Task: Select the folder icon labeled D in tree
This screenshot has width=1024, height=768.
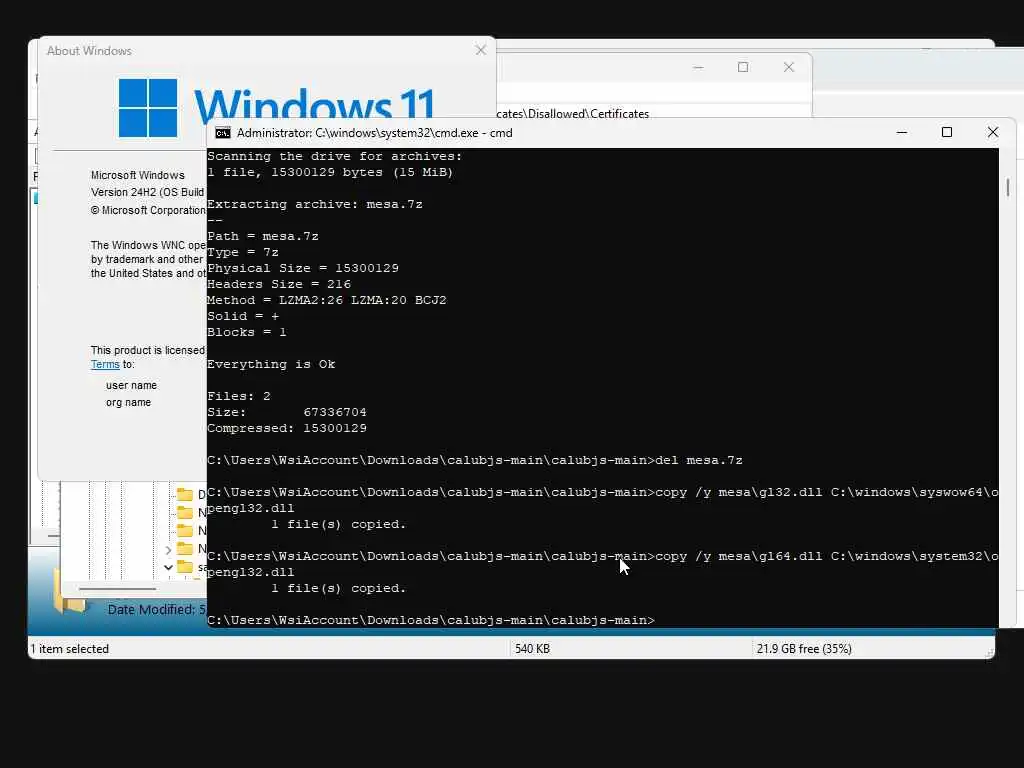Action: [x=185, y=494]
